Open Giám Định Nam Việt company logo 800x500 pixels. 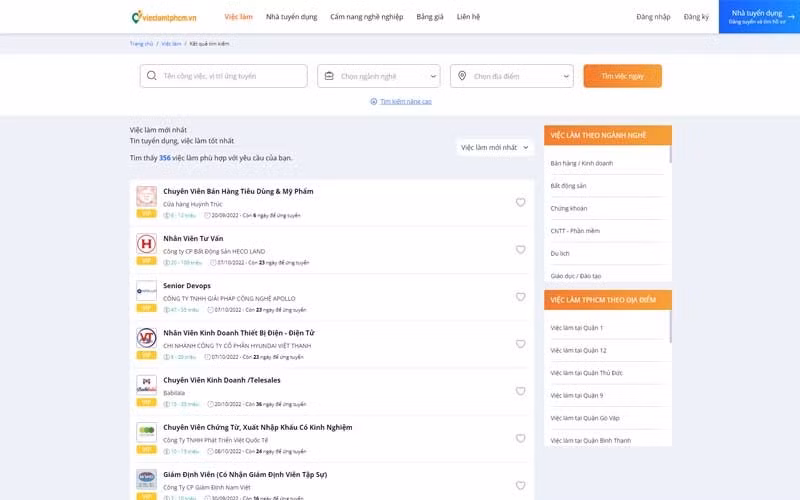coord(146,480)
